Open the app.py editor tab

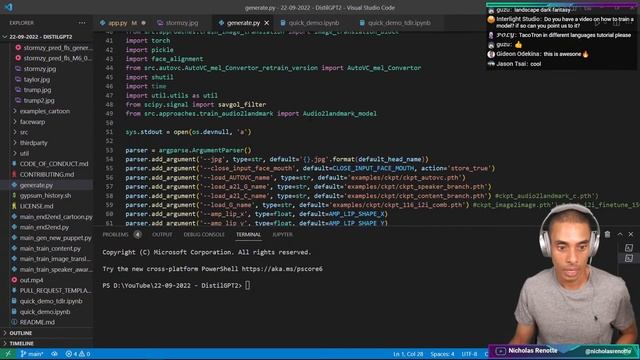(x=118, y=23)
